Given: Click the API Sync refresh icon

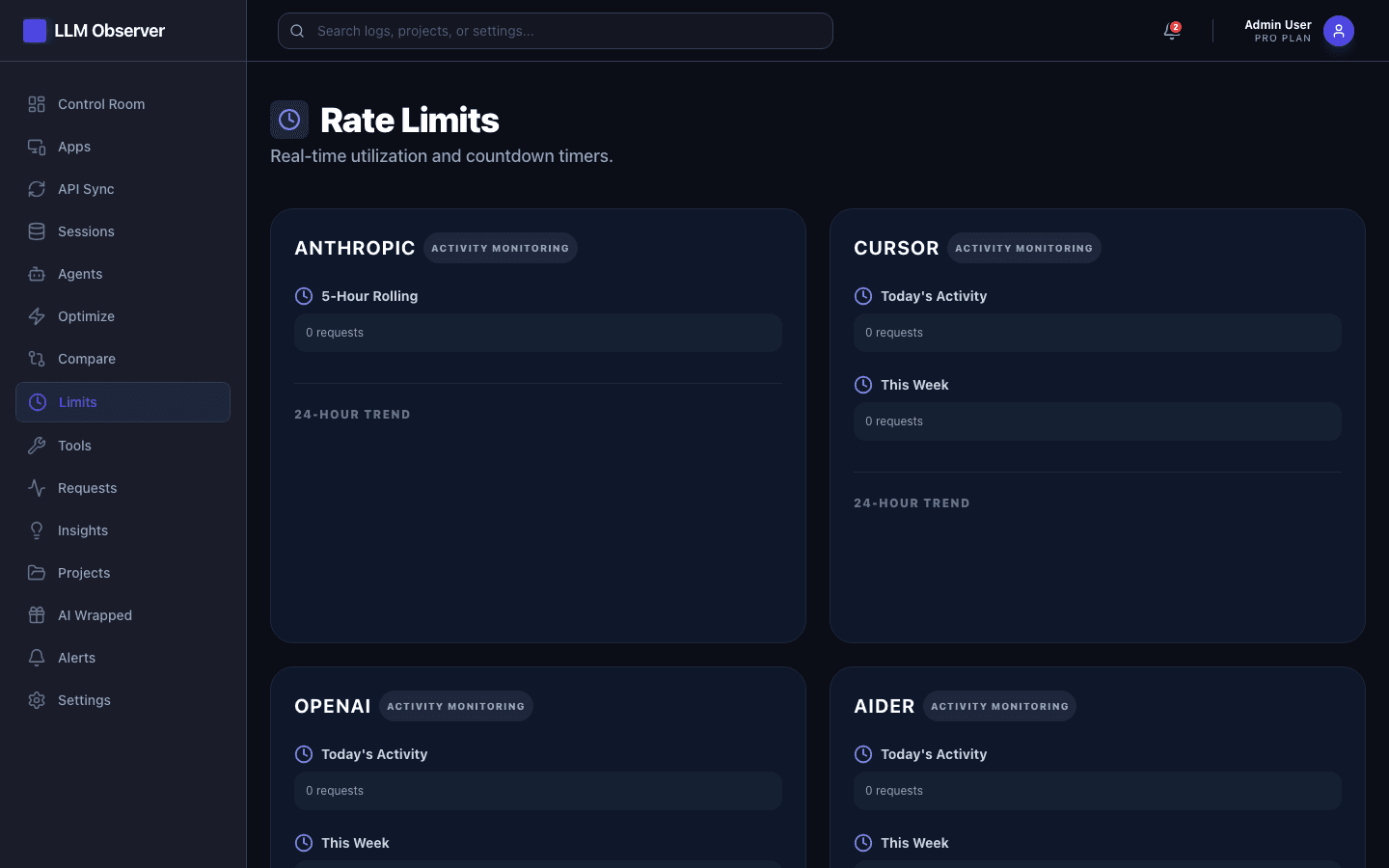Looking at the screenshot, I should [x=37, y=189].
